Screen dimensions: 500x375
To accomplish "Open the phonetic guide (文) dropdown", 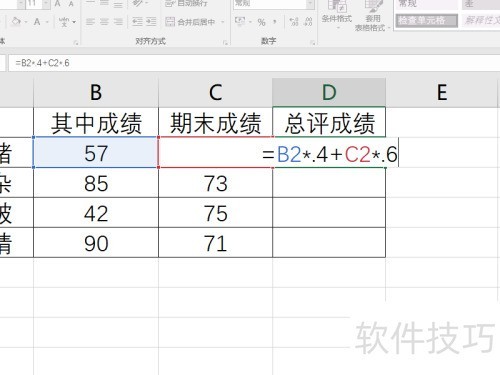I will [x=74, y=22].
